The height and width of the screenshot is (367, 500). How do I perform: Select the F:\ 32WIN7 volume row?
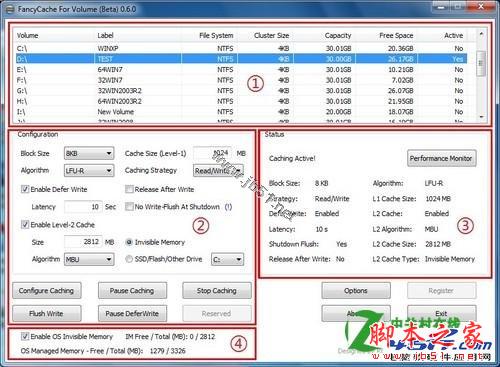pyautogui.click(x=241, y=80)
